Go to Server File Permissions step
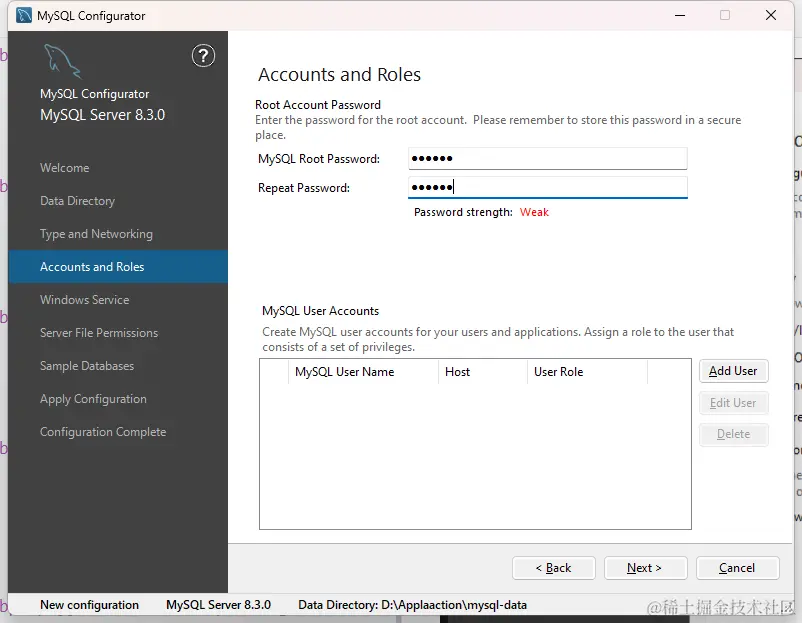Screen dimensions: 802x623 [99, 332]
